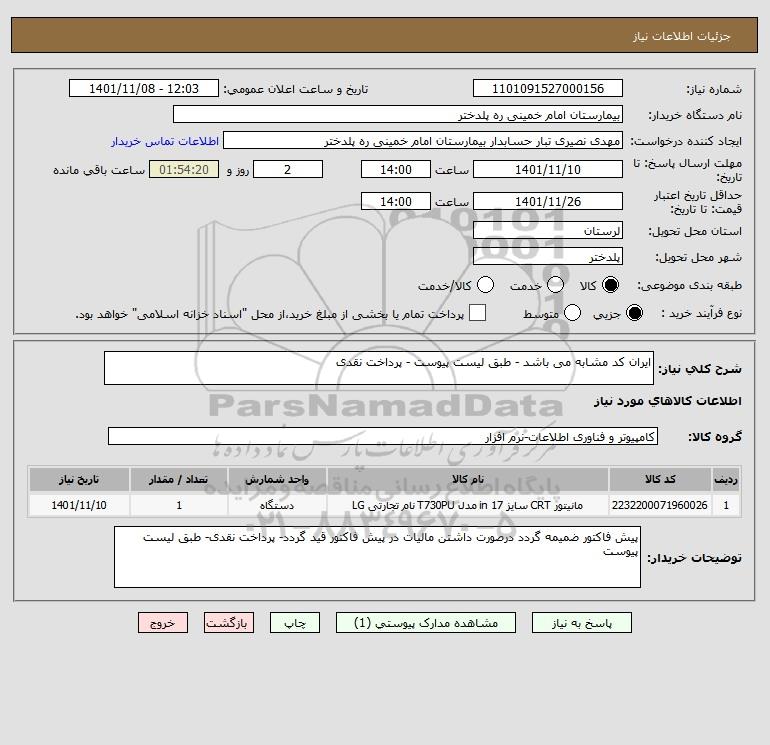Click the countdown timer 01:54:20 field
The width and height of the screenshot is (770, 745).
pyautogui.click(x=184, y=170)
